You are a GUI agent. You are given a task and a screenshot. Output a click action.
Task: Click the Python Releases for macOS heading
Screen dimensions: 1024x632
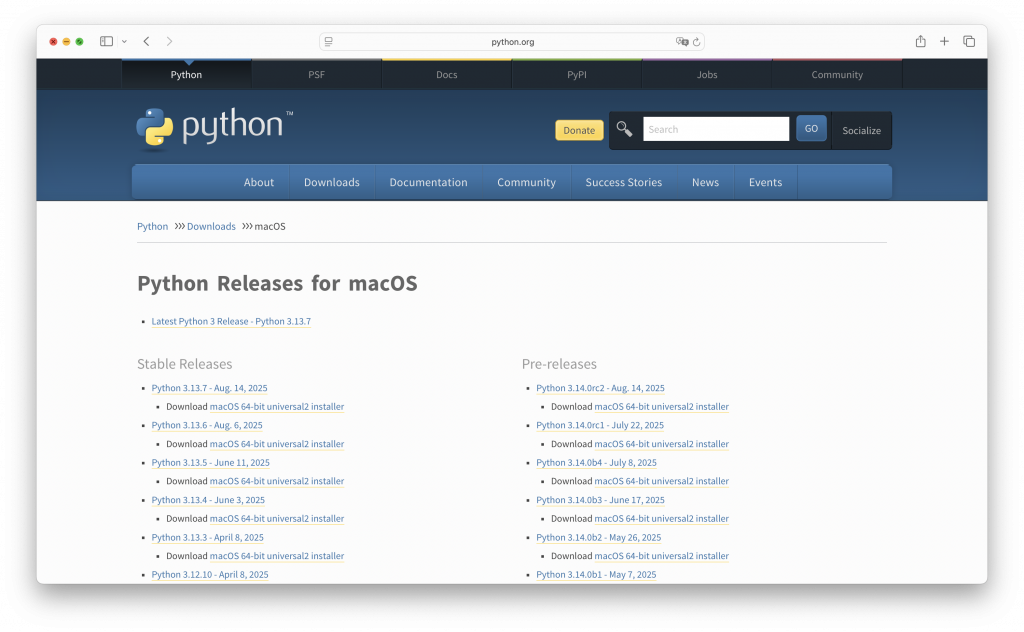tap(277, 283)
